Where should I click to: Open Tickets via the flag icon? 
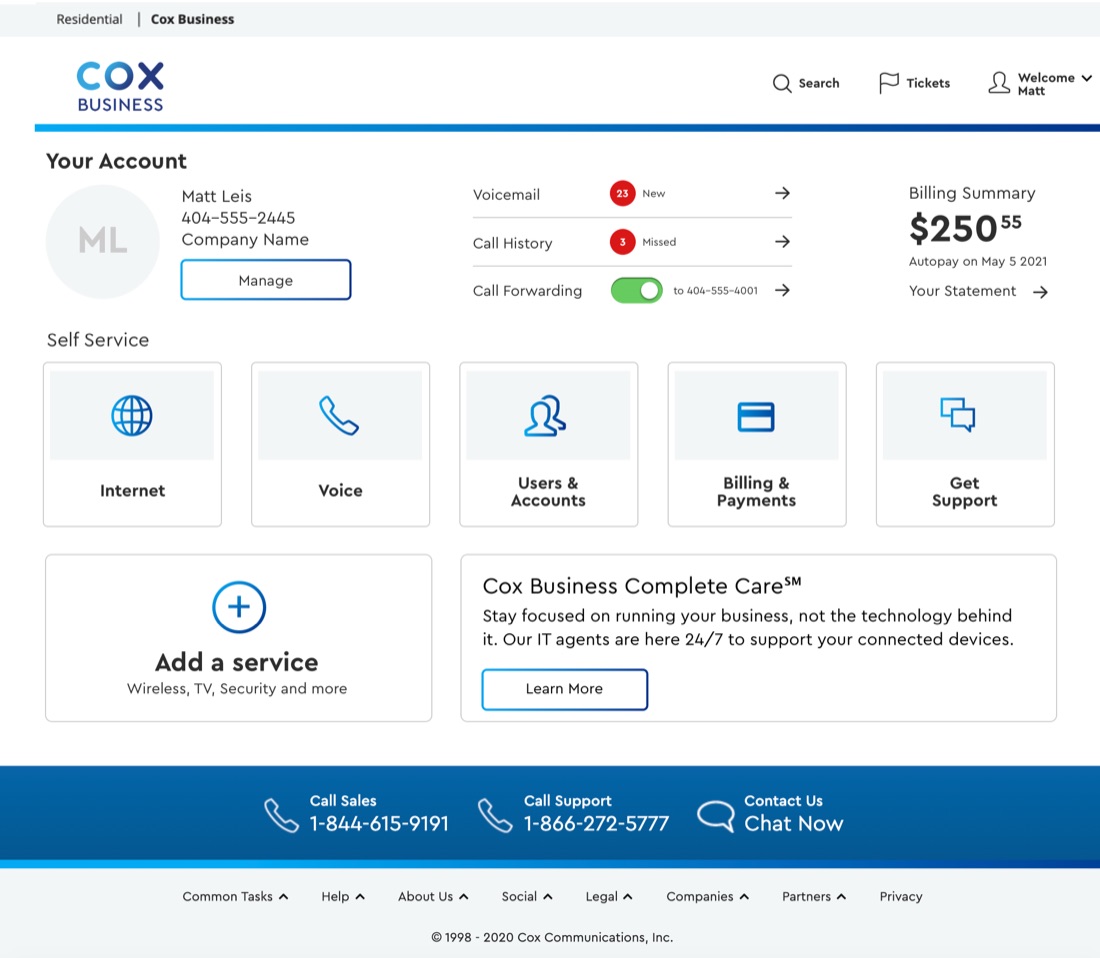click(888, 83)
